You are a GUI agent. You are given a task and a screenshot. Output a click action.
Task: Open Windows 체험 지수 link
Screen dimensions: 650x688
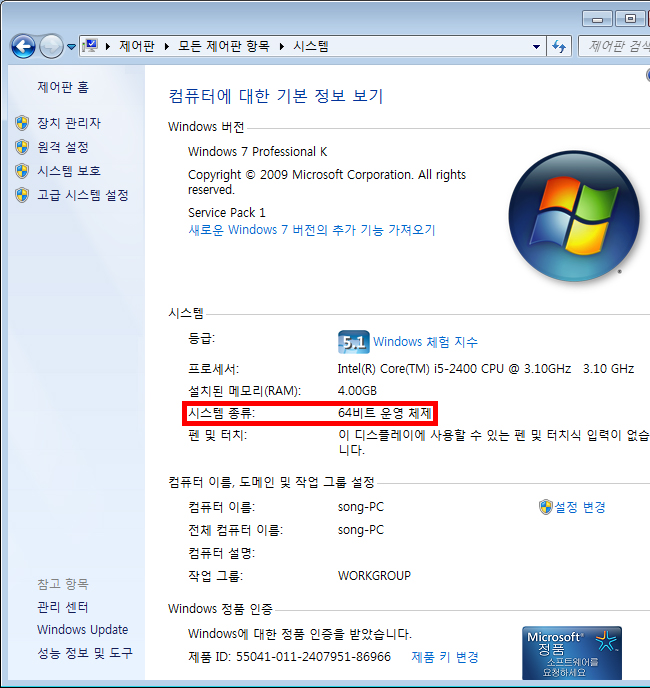click(425, 342)
